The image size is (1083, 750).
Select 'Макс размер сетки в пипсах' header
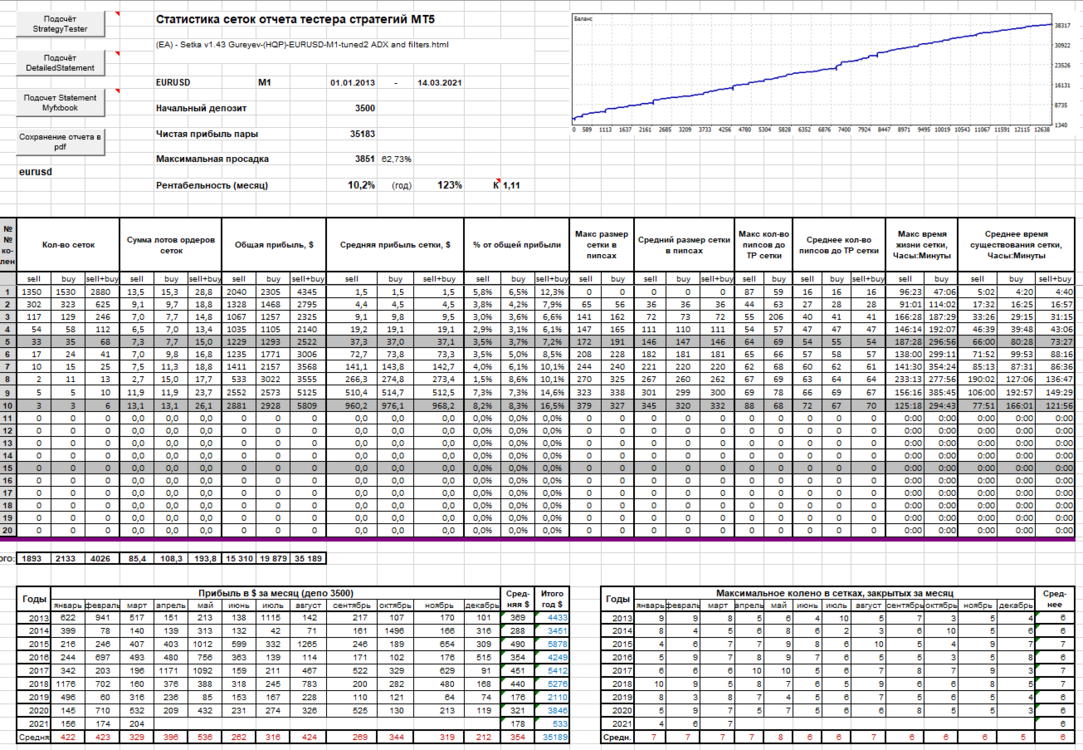point(602,244)
